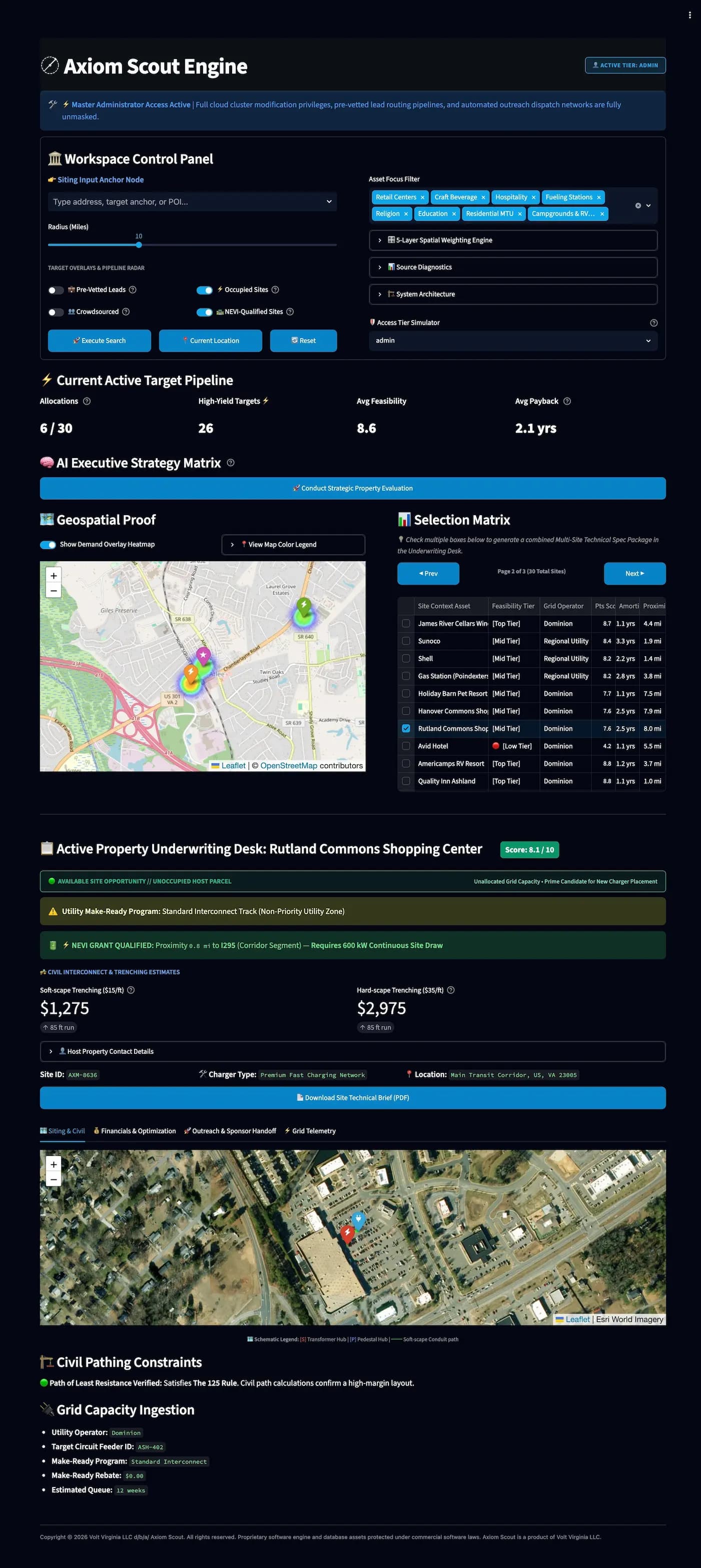Open help icon next to Pre-Vetted Leads
The image size is (701, 1568).
tap(133, 290)
